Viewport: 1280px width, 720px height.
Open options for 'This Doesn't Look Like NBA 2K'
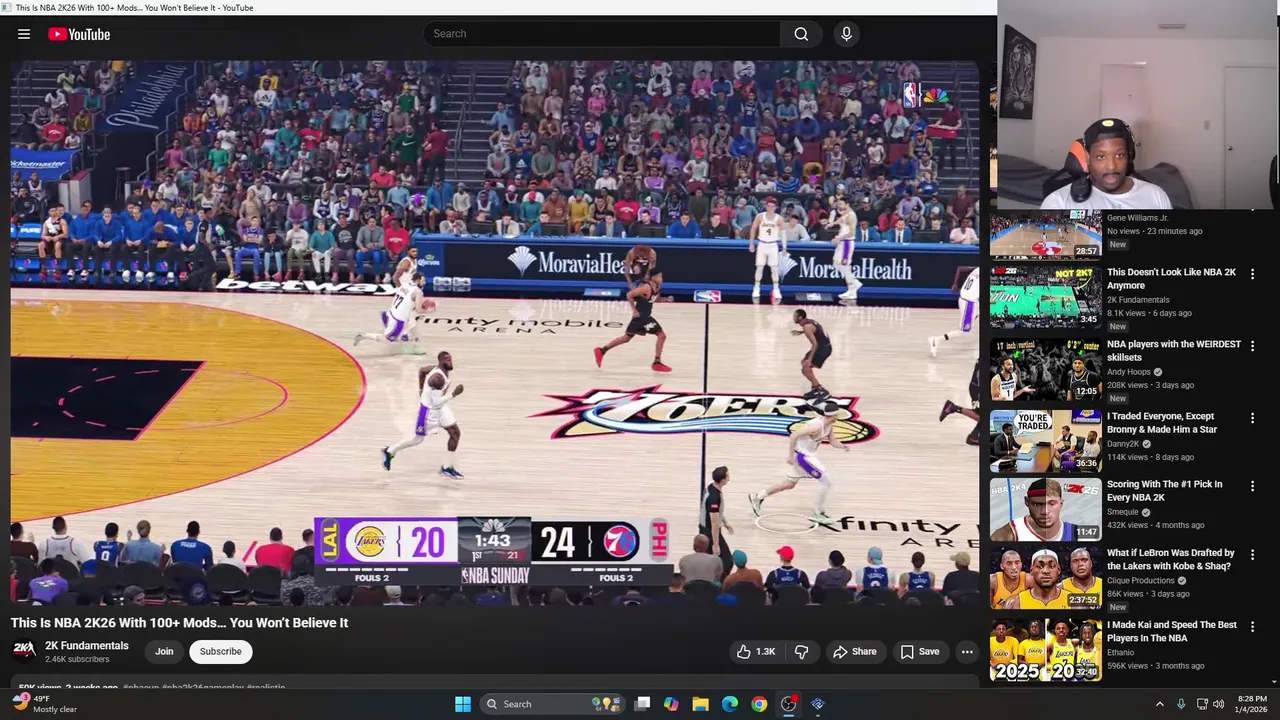[x=1252, y=274]
